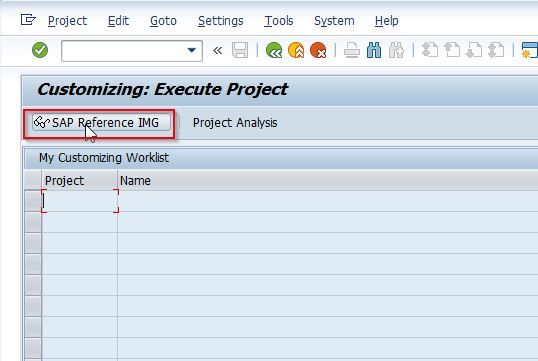Click the yellow Exit up-arrow icon
Image resolution: width=538 pixels, height=361 pixels.
296,50
